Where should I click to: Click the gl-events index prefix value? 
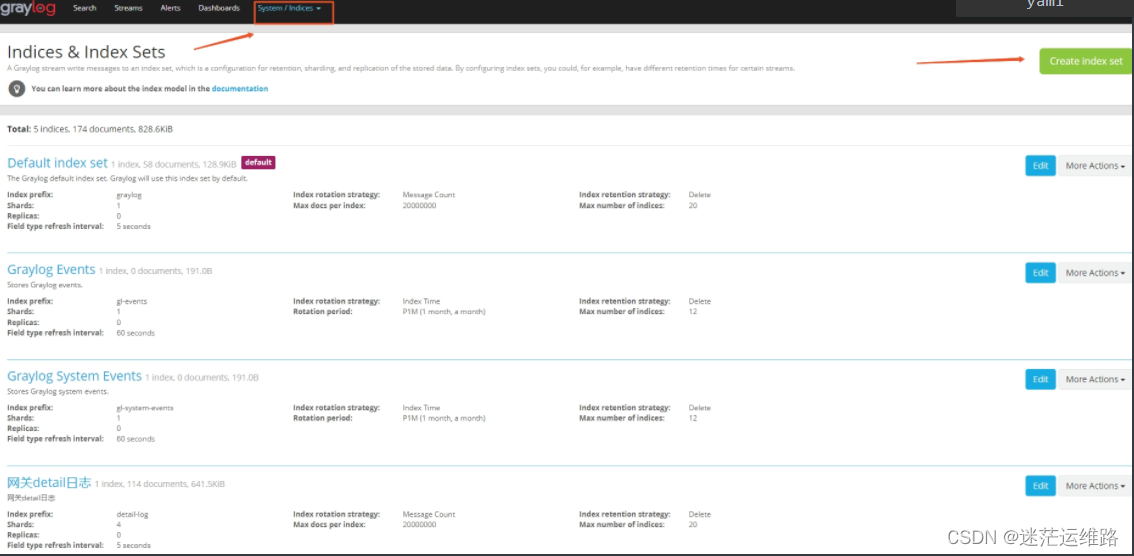132,301
